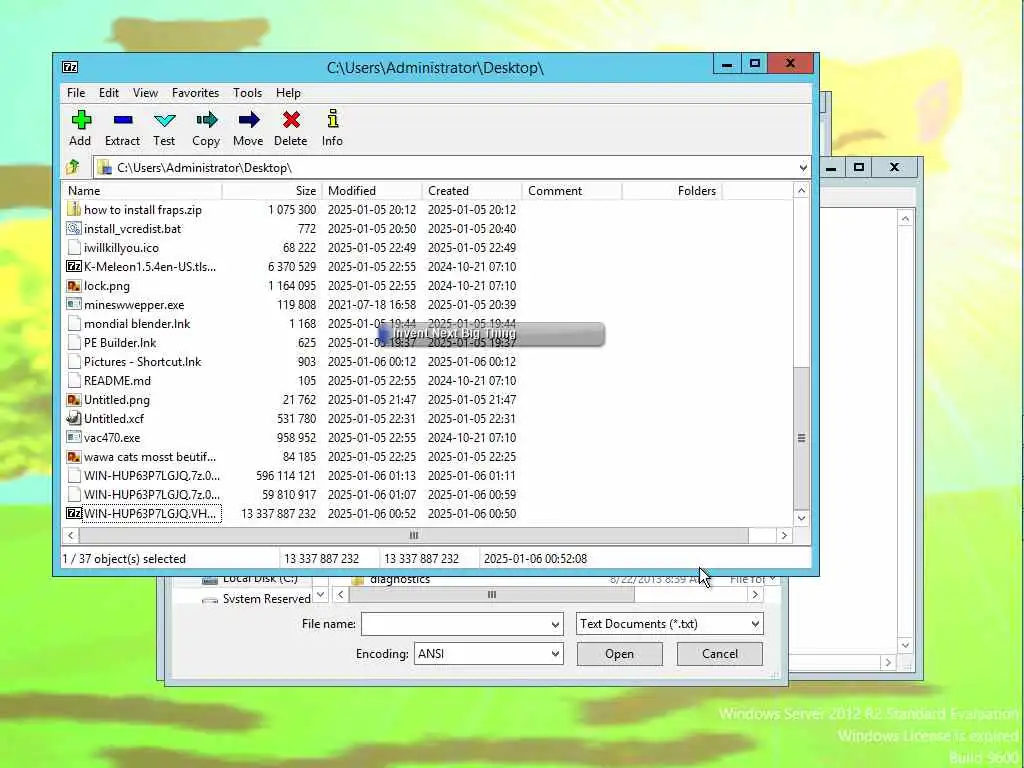Open the View menu
Viewport: 1024px width, 768px height.
coord(145,93)
